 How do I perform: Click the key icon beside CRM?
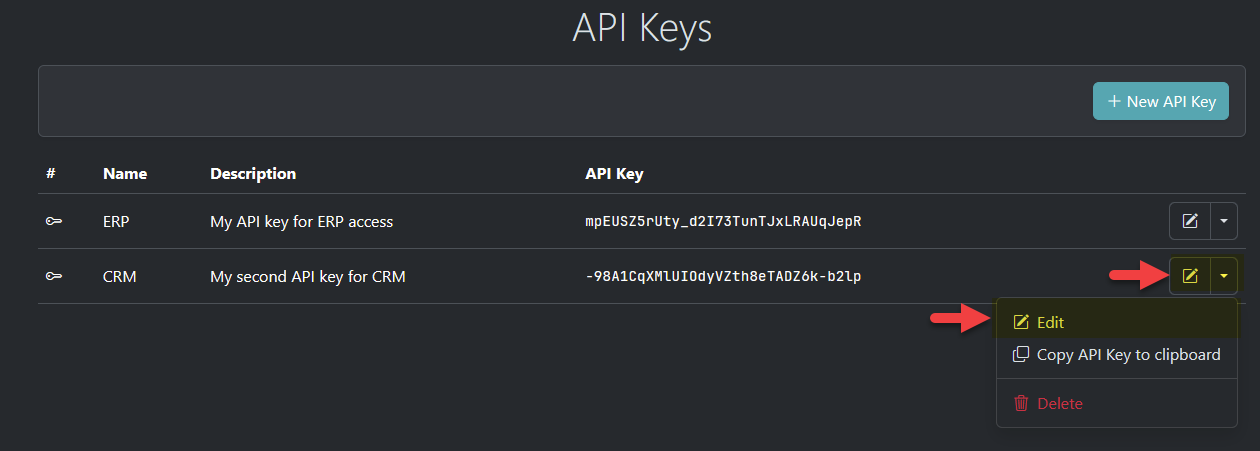pos(54,276)
